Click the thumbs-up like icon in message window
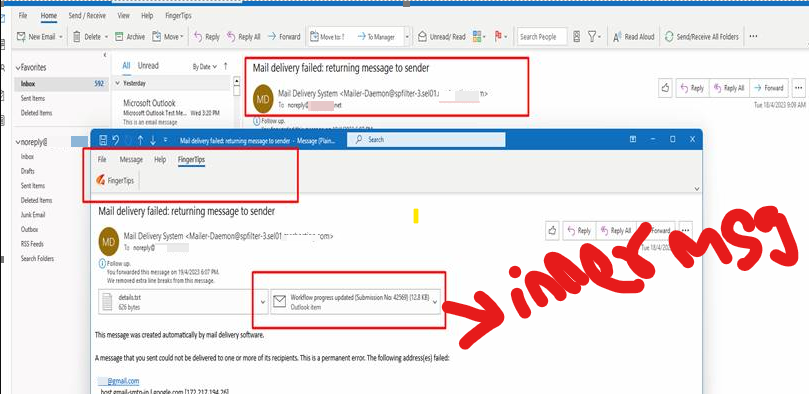809x394 pixels. tap(553, 231)
